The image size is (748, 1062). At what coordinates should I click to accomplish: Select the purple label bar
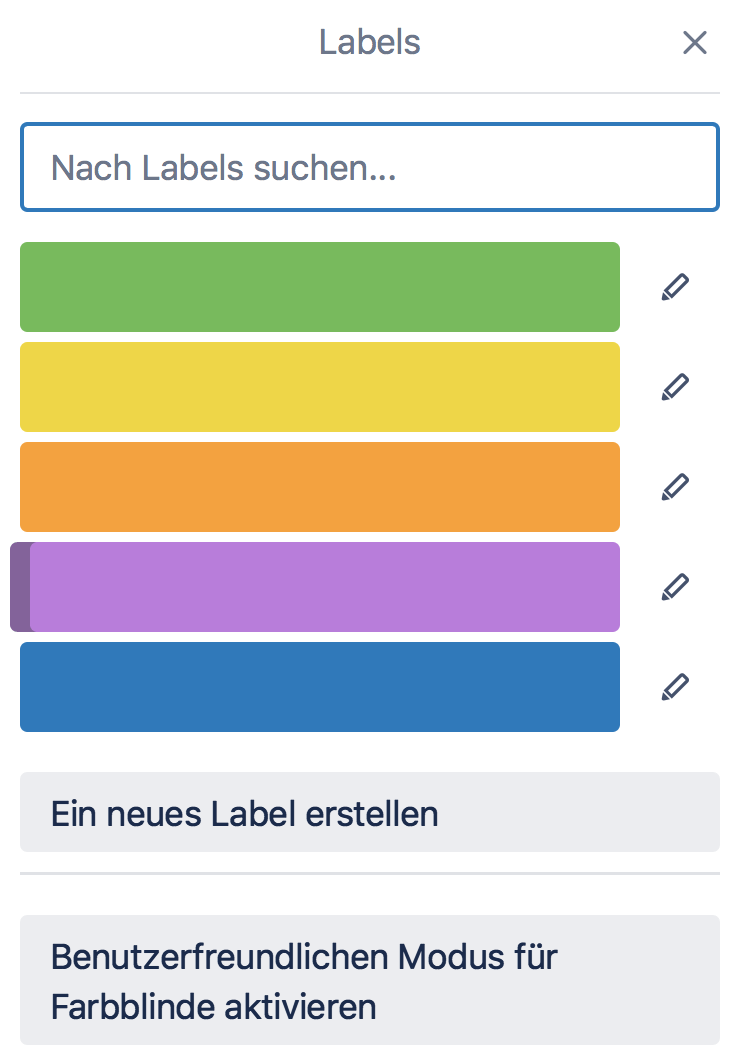coord(325,587)
